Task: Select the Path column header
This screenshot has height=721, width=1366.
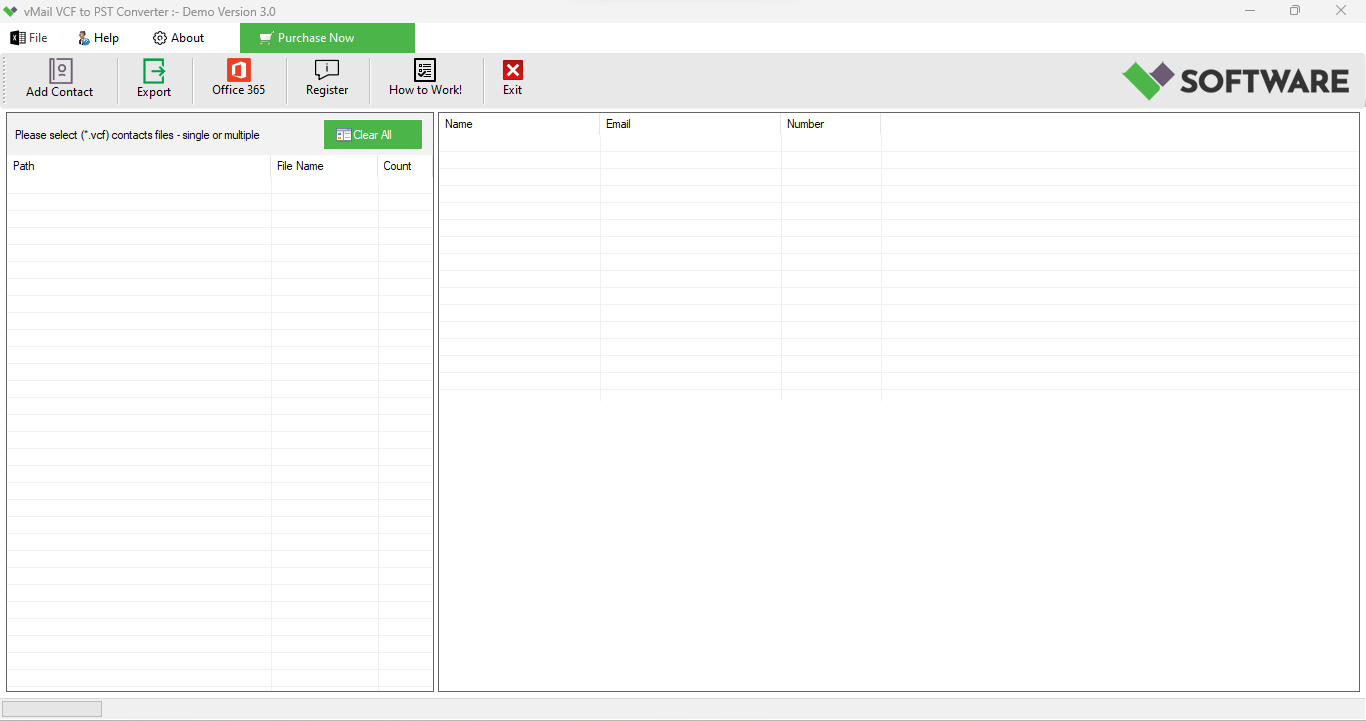Action: (x=139, y=166)
